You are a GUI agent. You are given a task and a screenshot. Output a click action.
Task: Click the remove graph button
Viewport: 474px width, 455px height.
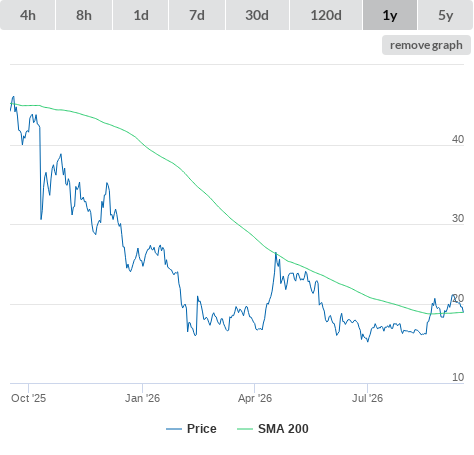coord(426,45)
